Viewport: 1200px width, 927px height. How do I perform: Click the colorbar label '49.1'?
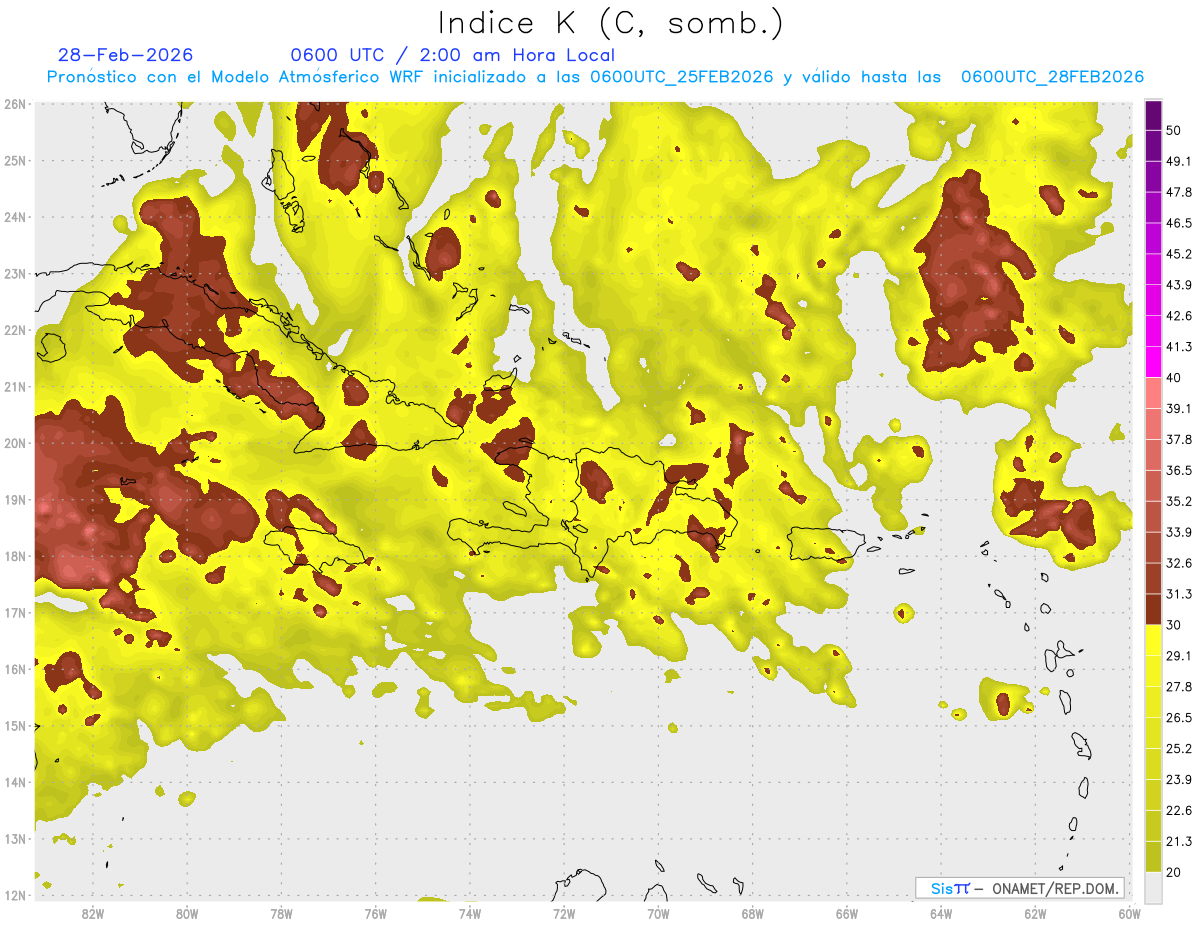1179,161
